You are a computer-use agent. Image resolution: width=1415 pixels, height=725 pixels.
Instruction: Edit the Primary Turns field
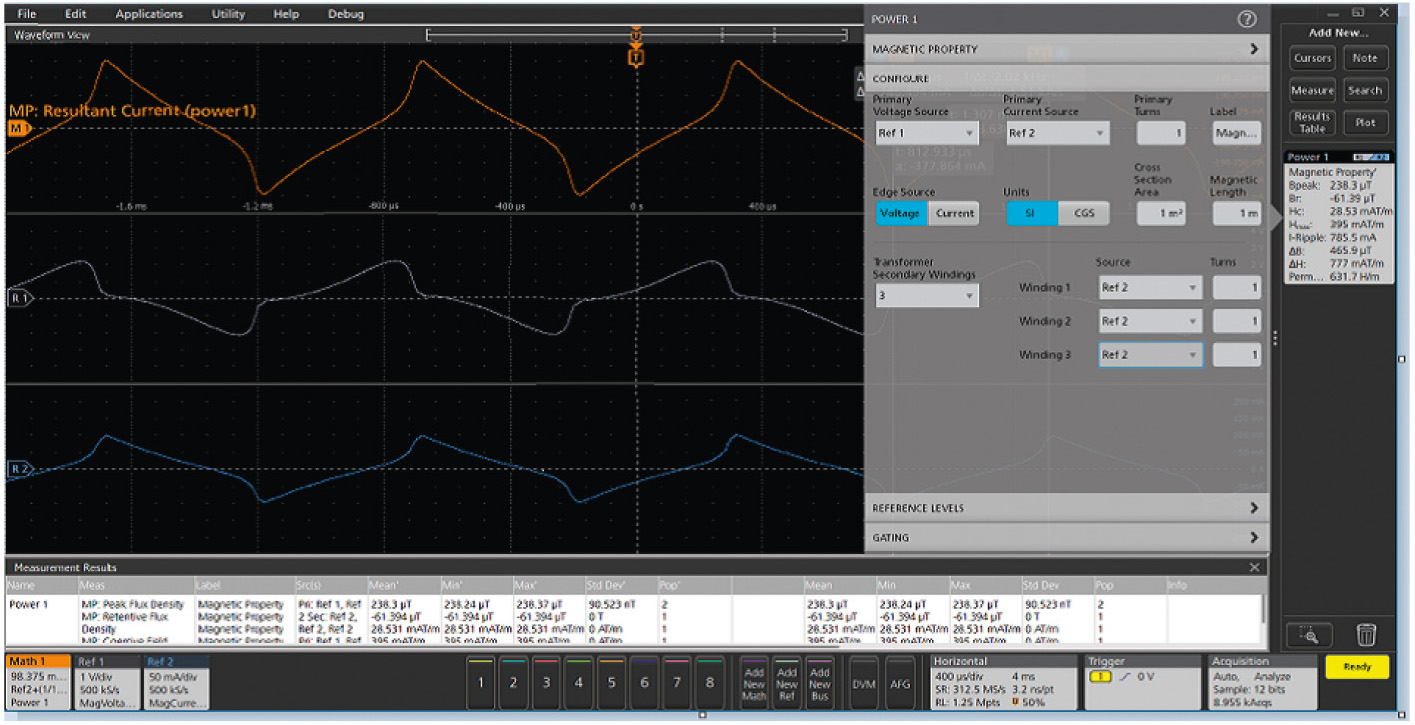coord(1161,132)
